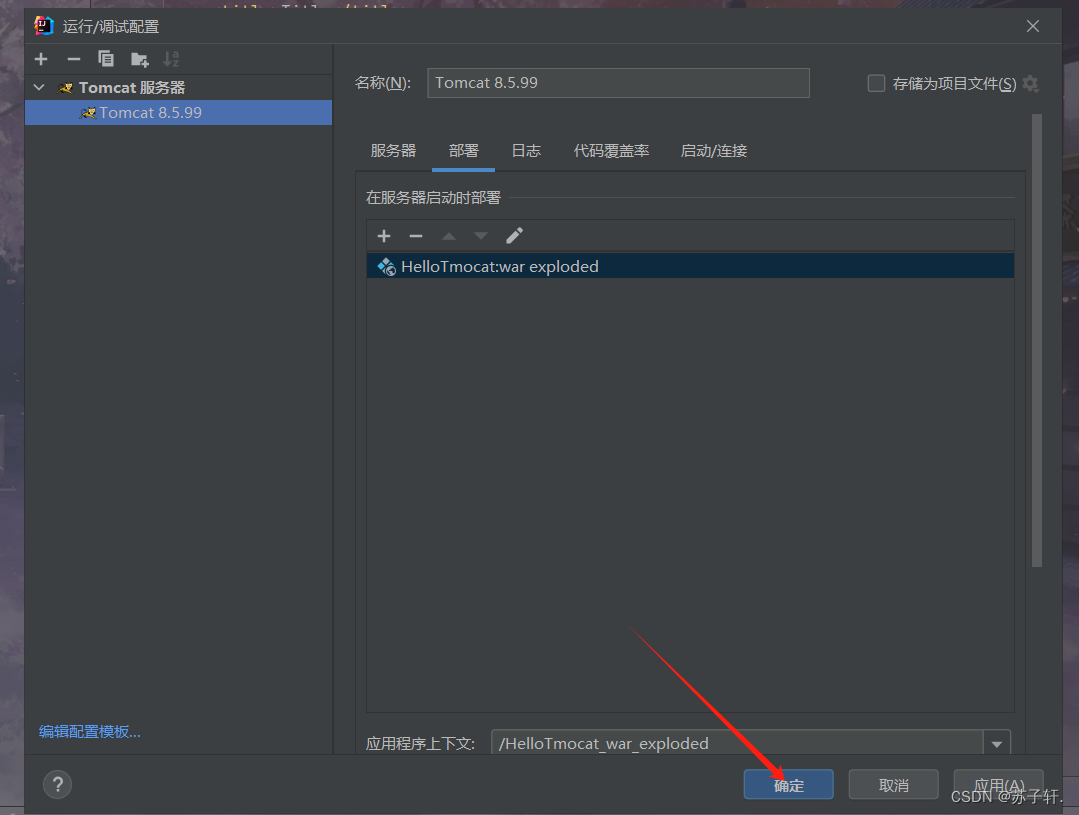Move deployment artifact up
Image resolution: width=1079 pixels, height=815 pixels.
(449, 236)
